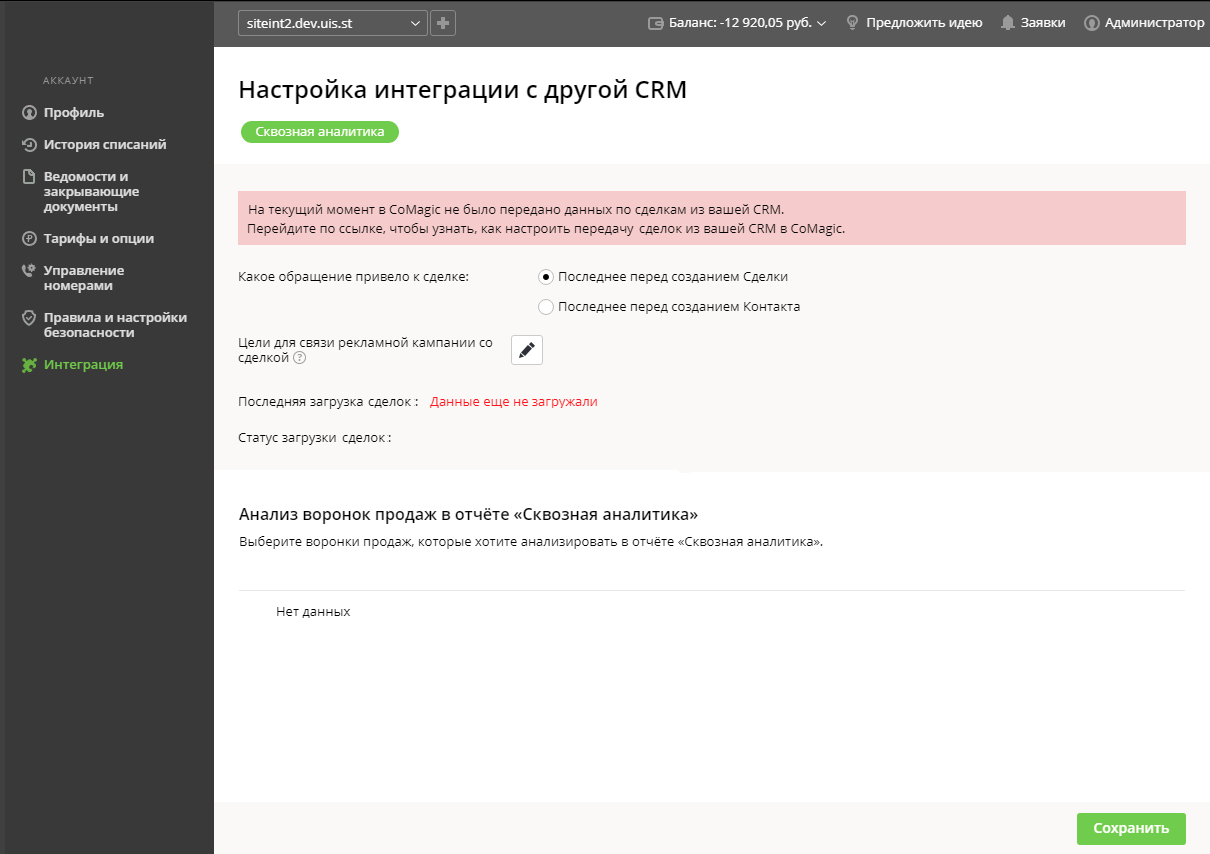Click the green Интеграция puzzle icon
The image size is (1210, 854).
coord(29,365)
